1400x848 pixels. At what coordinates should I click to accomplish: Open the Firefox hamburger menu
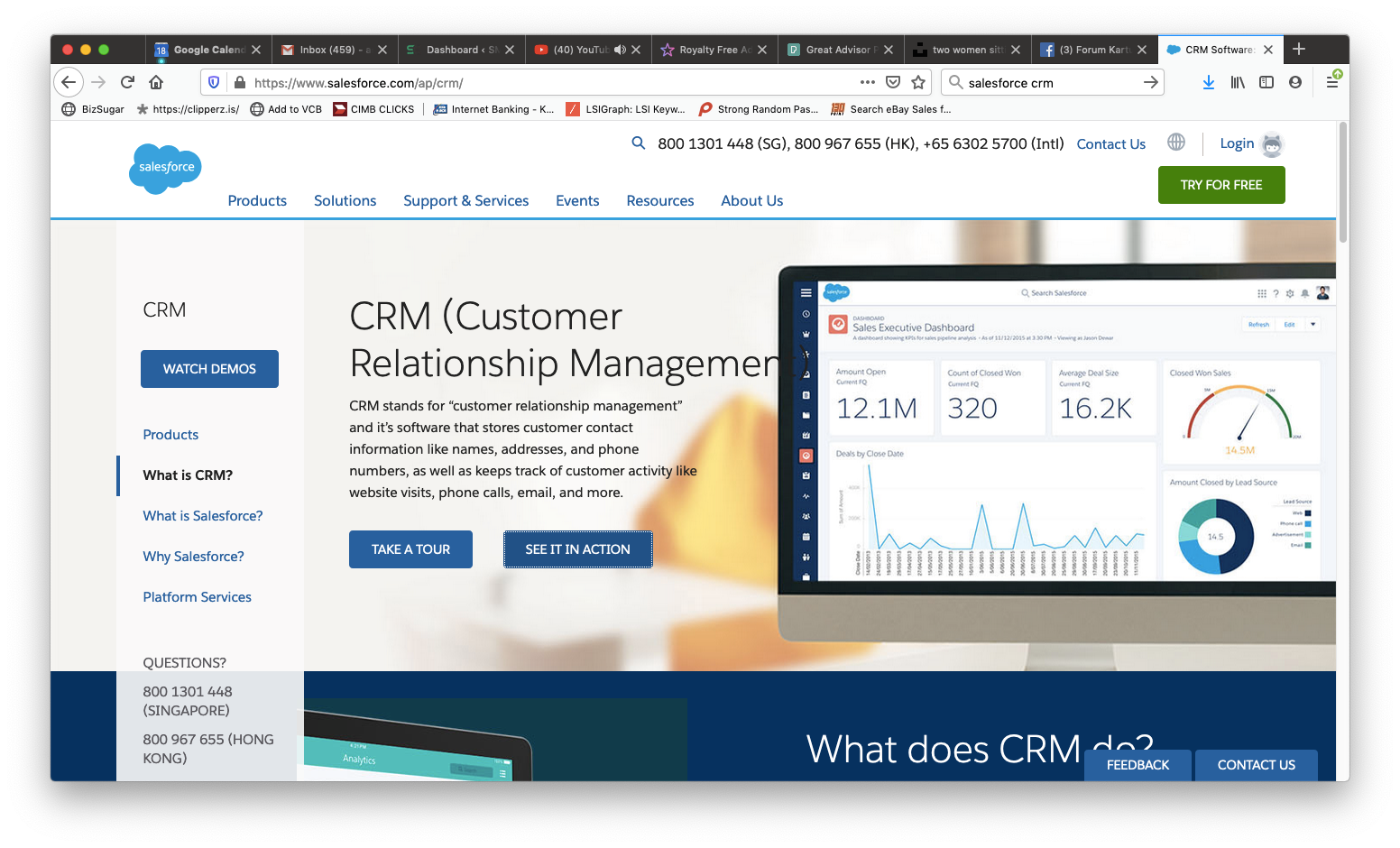click(1332, 82)
